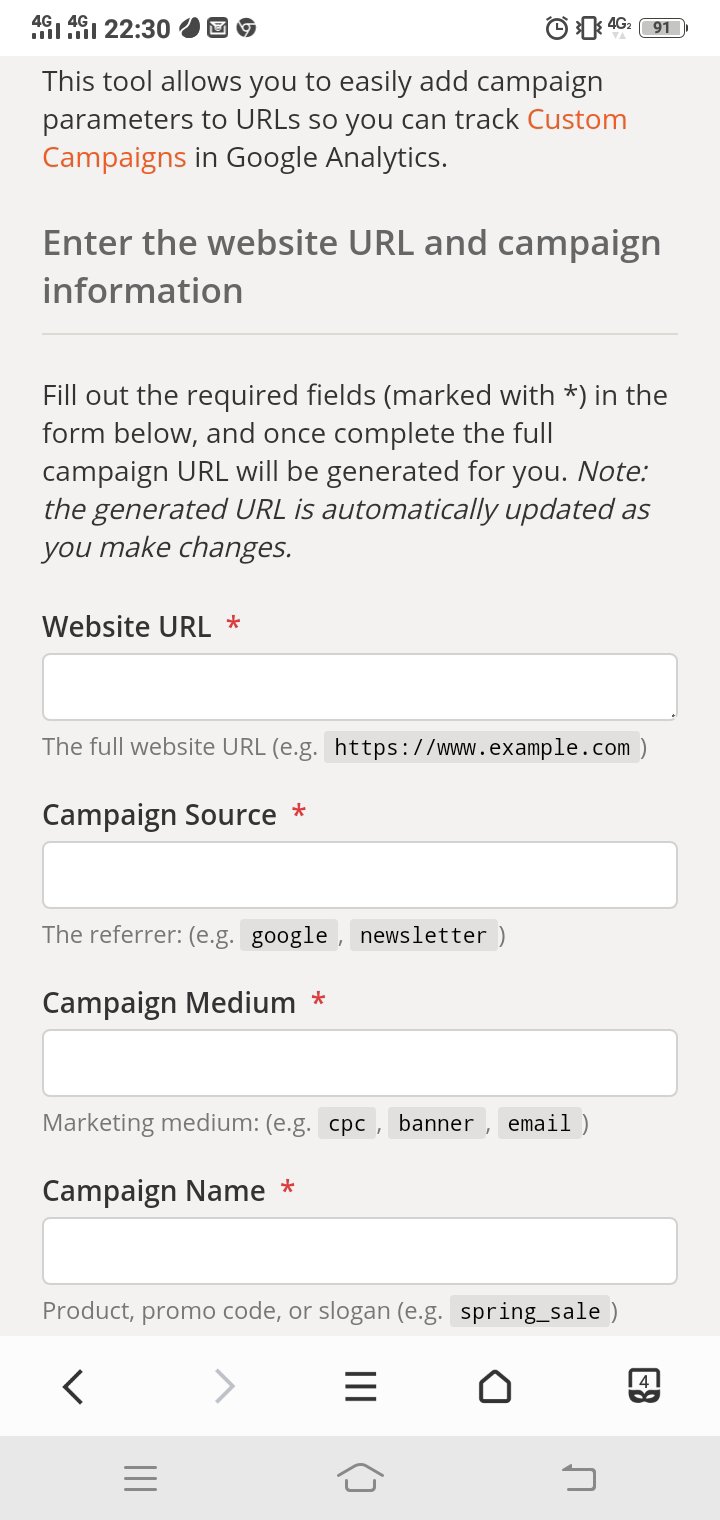Viewport: 720px width, 1520px height.
Task: Open recent apps via the system menu icon
Action: click(140, 1478)
